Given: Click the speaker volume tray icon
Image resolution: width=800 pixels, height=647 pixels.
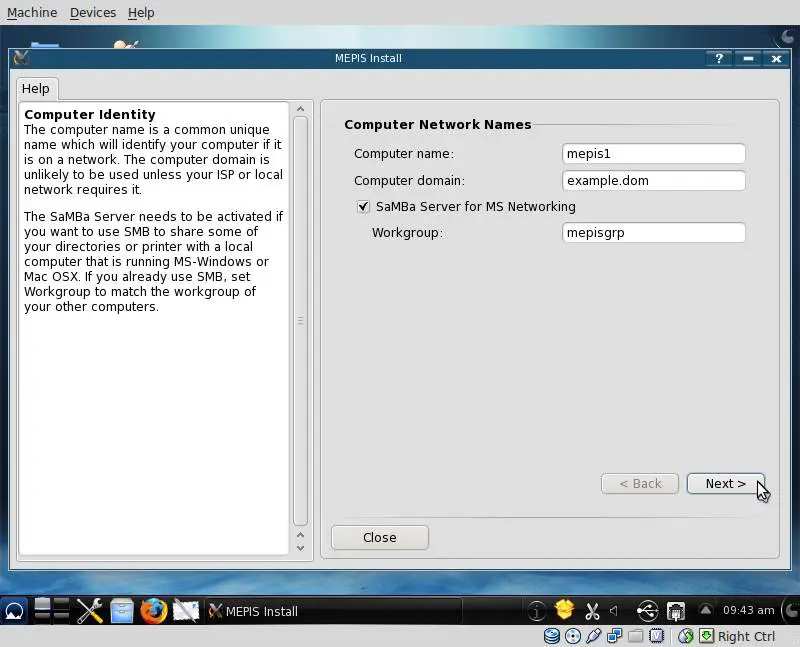Looking at the screenshot, I should point(614,610).
